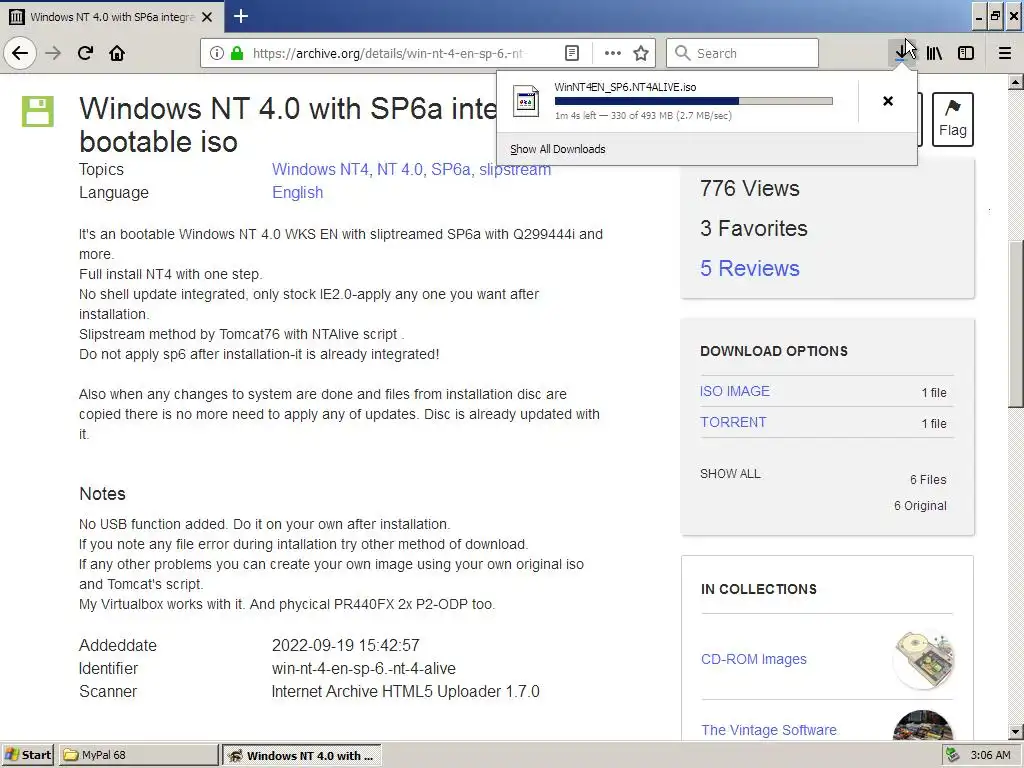This screenshot has width=1024, height=768.
Task: Open the Windows NT4 topic links
Action: (x=411, y=169)
